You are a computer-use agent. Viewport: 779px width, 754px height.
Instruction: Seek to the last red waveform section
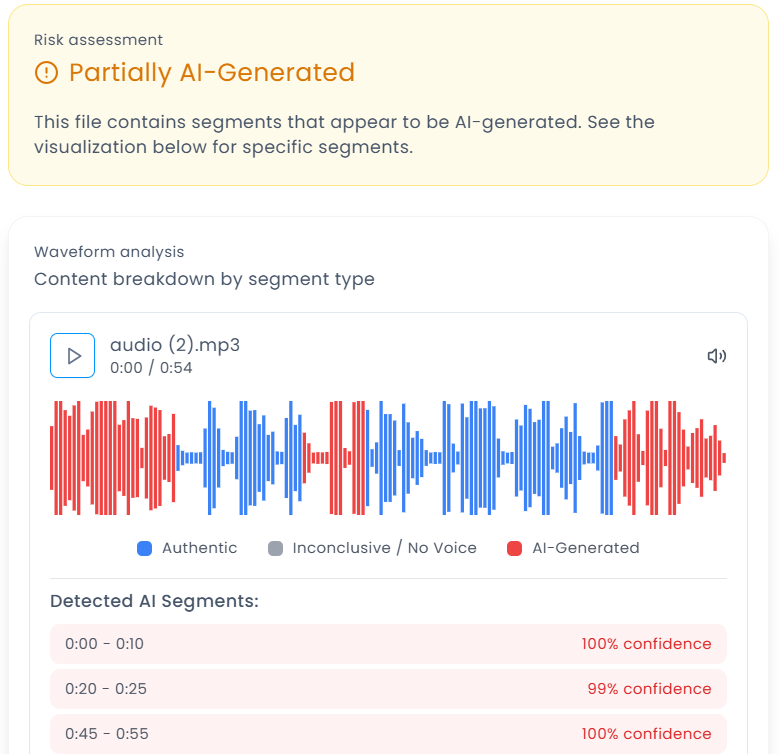coord(670,458)
